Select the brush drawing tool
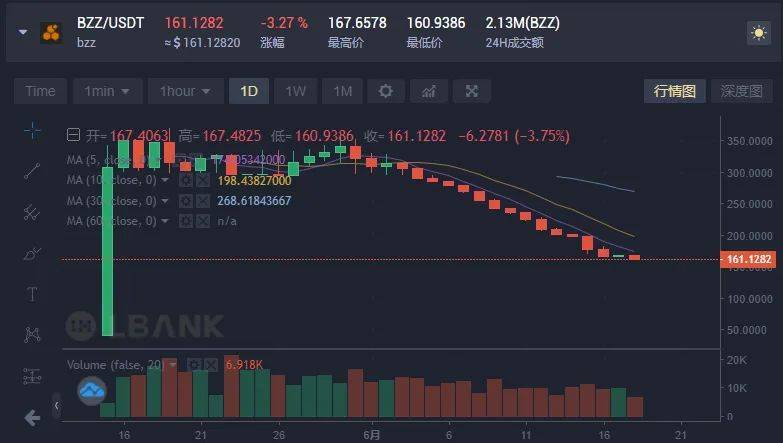This screenshot has width=783, height=443. 32,254
